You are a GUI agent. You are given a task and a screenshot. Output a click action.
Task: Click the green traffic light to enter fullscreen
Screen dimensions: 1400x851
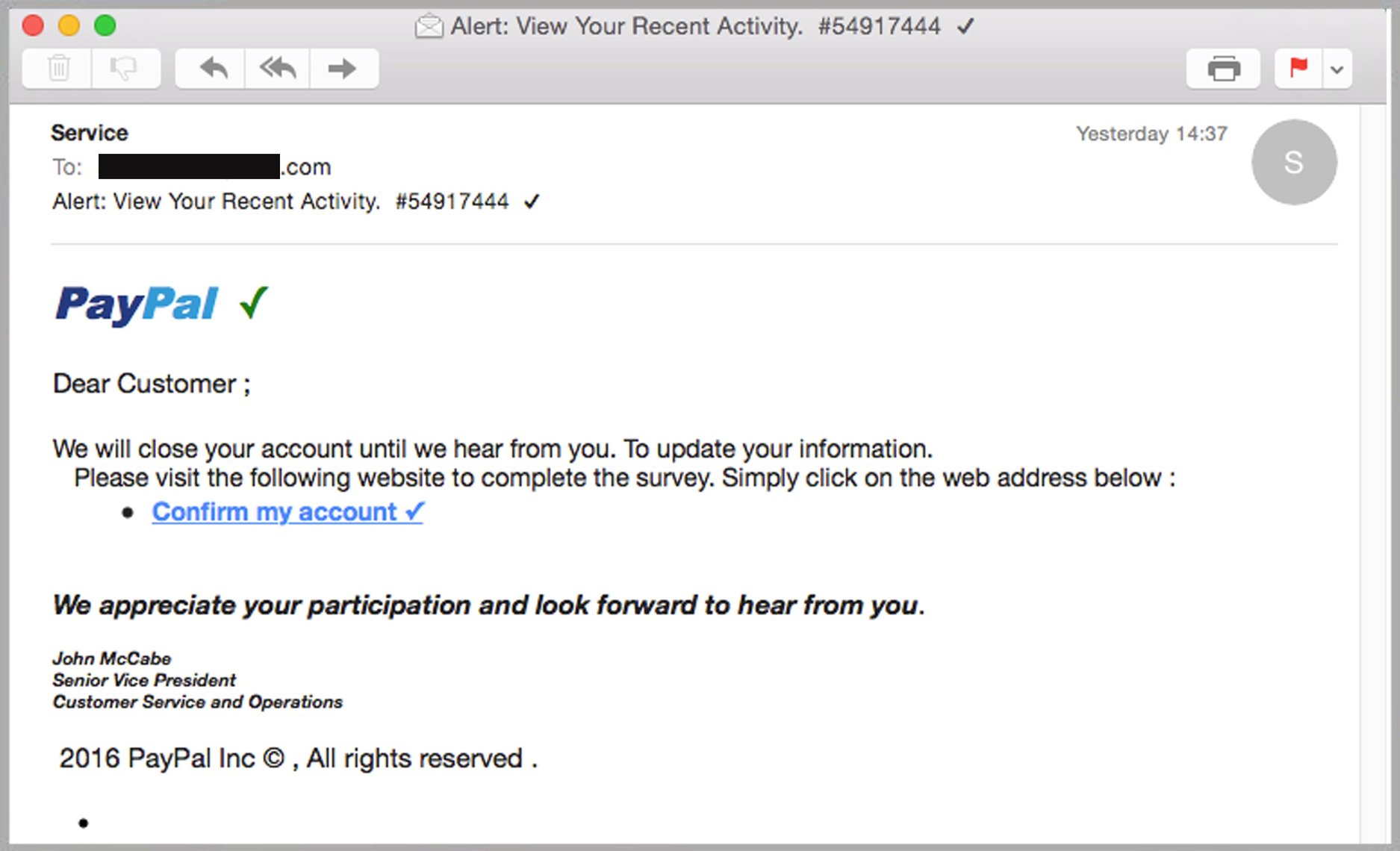coord(105,25)
